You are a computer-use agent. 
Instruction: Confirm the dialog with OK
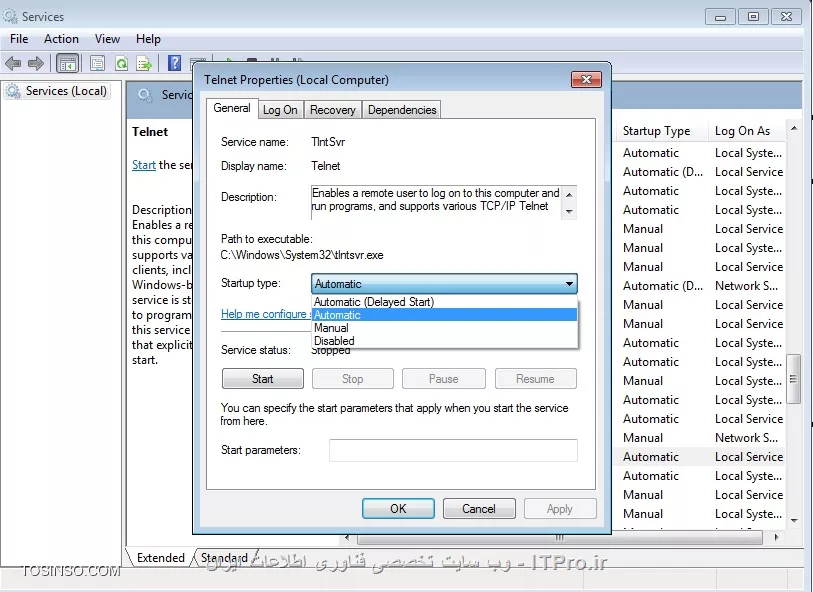(398, 509)
